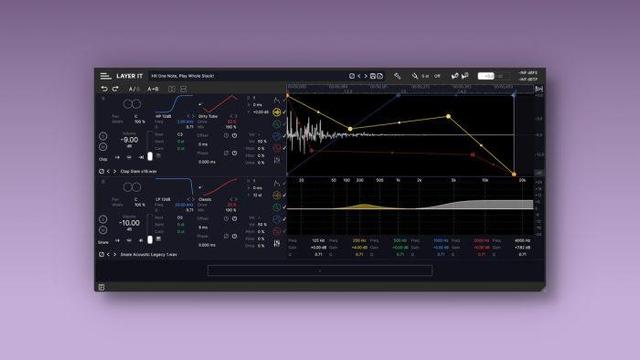This screenshot has width=640, height=360.
Task: Click the green envelope selector icon in Snare layer
Action: pos(277,207)
